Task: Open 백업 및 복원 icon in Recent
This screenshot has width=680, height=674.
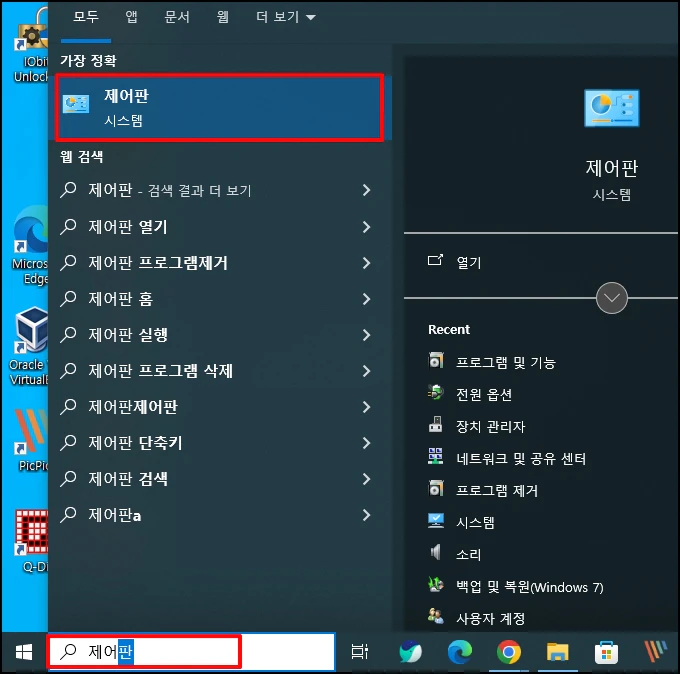Action: (x=436, y=585)
